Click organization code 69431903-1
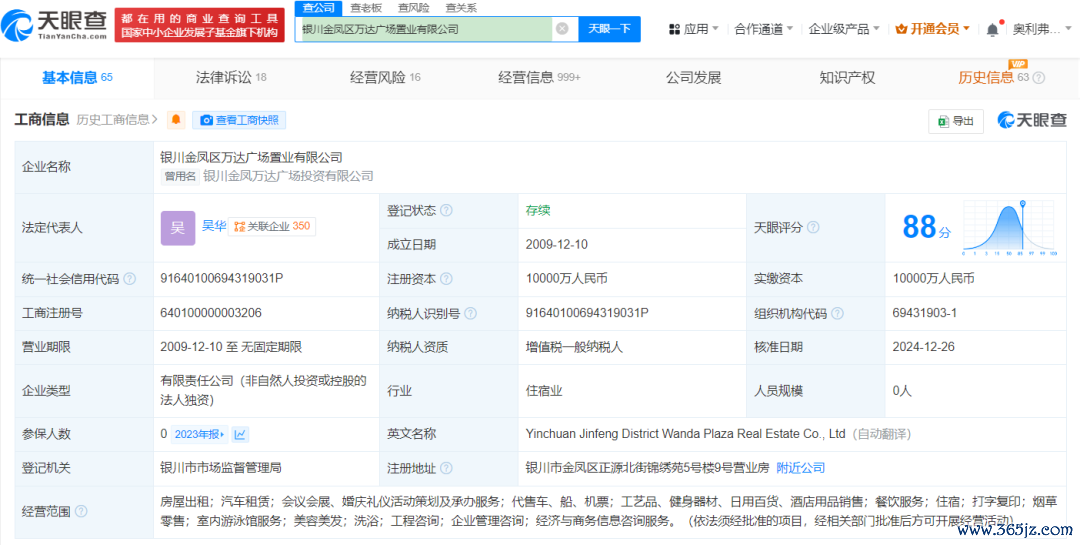1080x545 pixels. click(x=924, y=313)
